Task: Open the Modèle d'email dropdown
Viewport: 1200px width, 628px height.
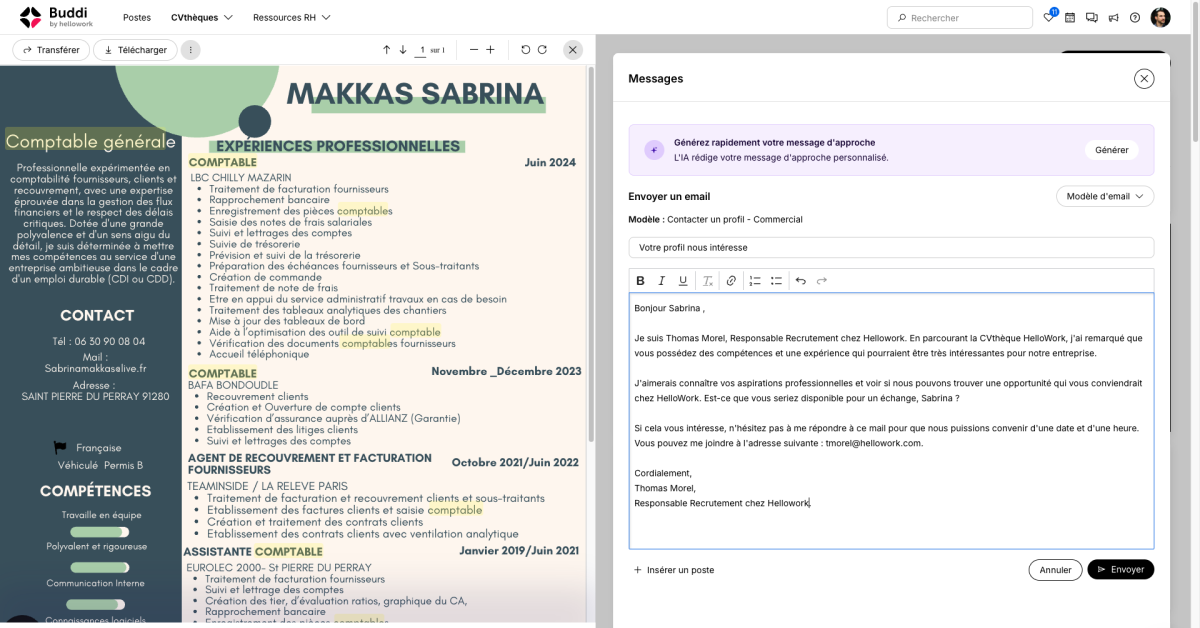Action: (x=1105, y=196)
